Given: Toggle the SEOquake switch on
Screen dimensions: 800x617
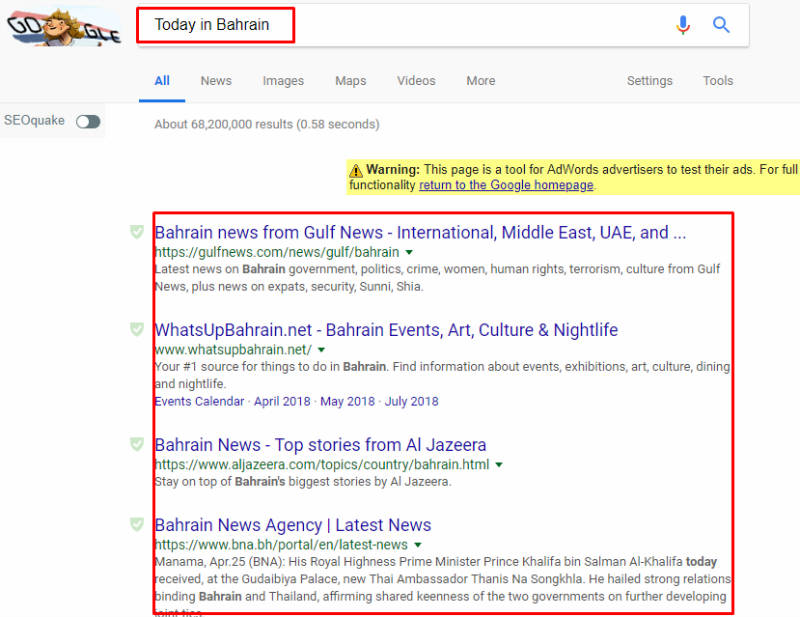Looking at the screenshot, I should [x=87, y=120].
